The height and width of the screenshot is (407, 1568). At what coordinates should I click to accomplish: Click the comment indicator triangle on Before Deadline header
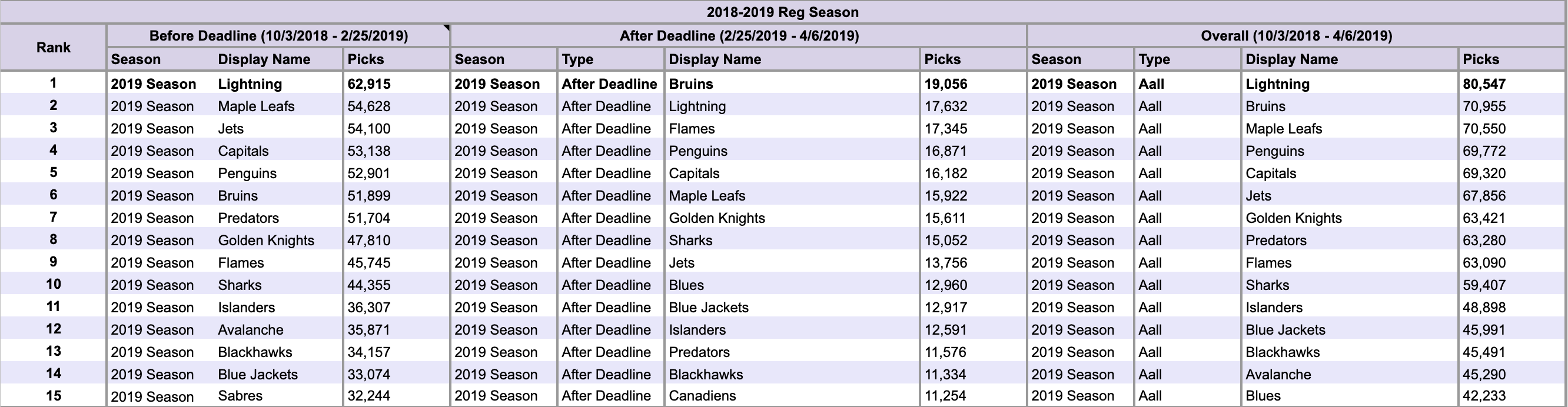click(446, 28)
